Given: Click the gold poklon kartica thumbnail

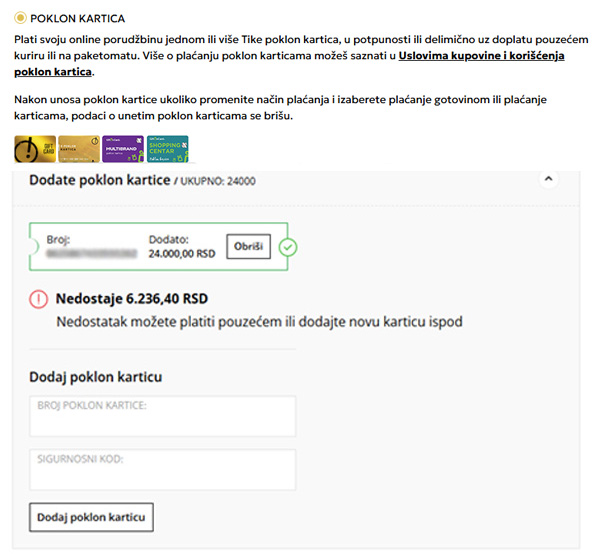Looking at the screenshot, I should click(x=79, y=149).
